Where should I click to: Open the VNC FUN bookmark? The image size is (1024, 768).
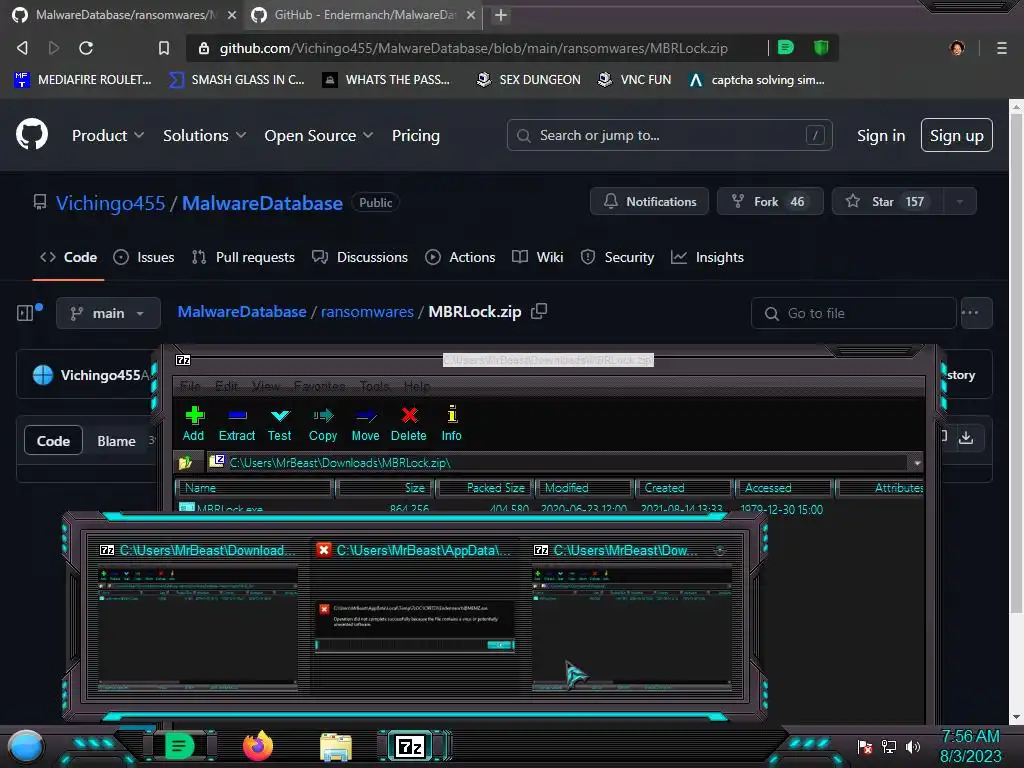click(634, 80)
